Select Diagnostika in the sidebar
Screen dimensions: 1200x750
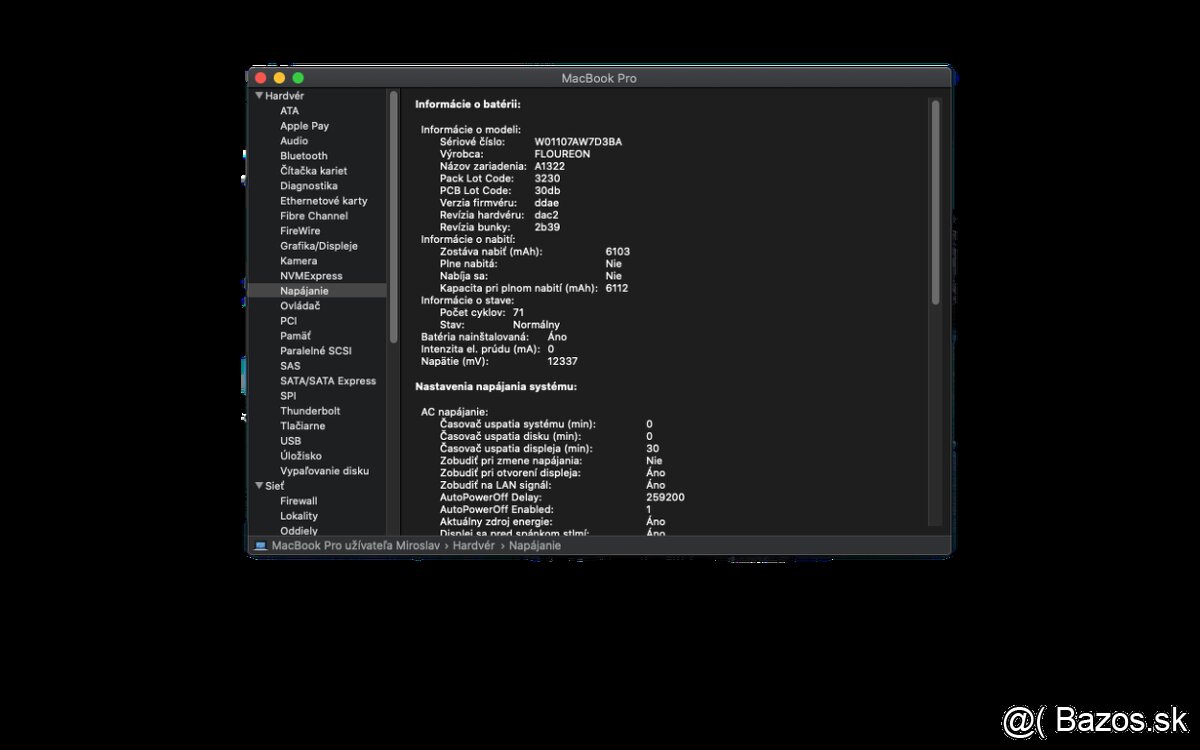tap(308, 185)
